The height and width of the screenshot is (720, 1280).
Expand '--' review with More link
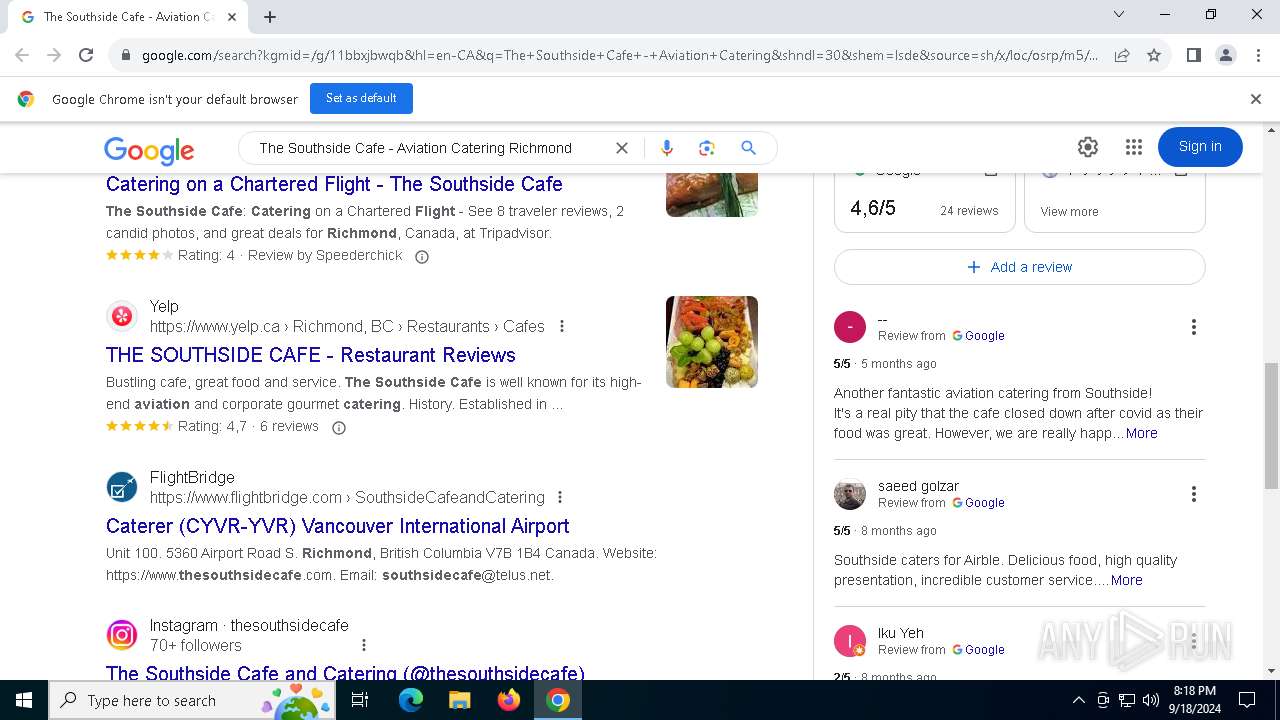point(1141,433)
